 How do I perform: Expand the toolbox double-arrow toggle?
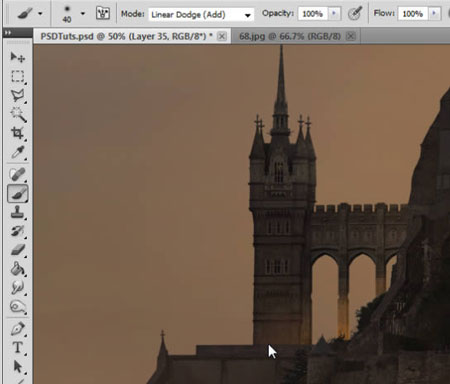pyautogui.click(x=8, y=32)
